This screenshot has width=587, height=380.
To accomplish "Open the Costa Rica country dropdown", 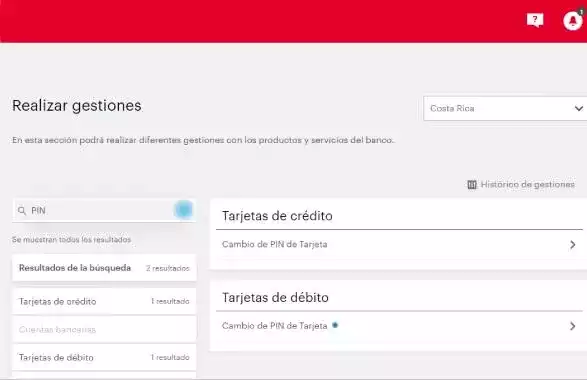I will pyautogui.click(x=505, y=109).
